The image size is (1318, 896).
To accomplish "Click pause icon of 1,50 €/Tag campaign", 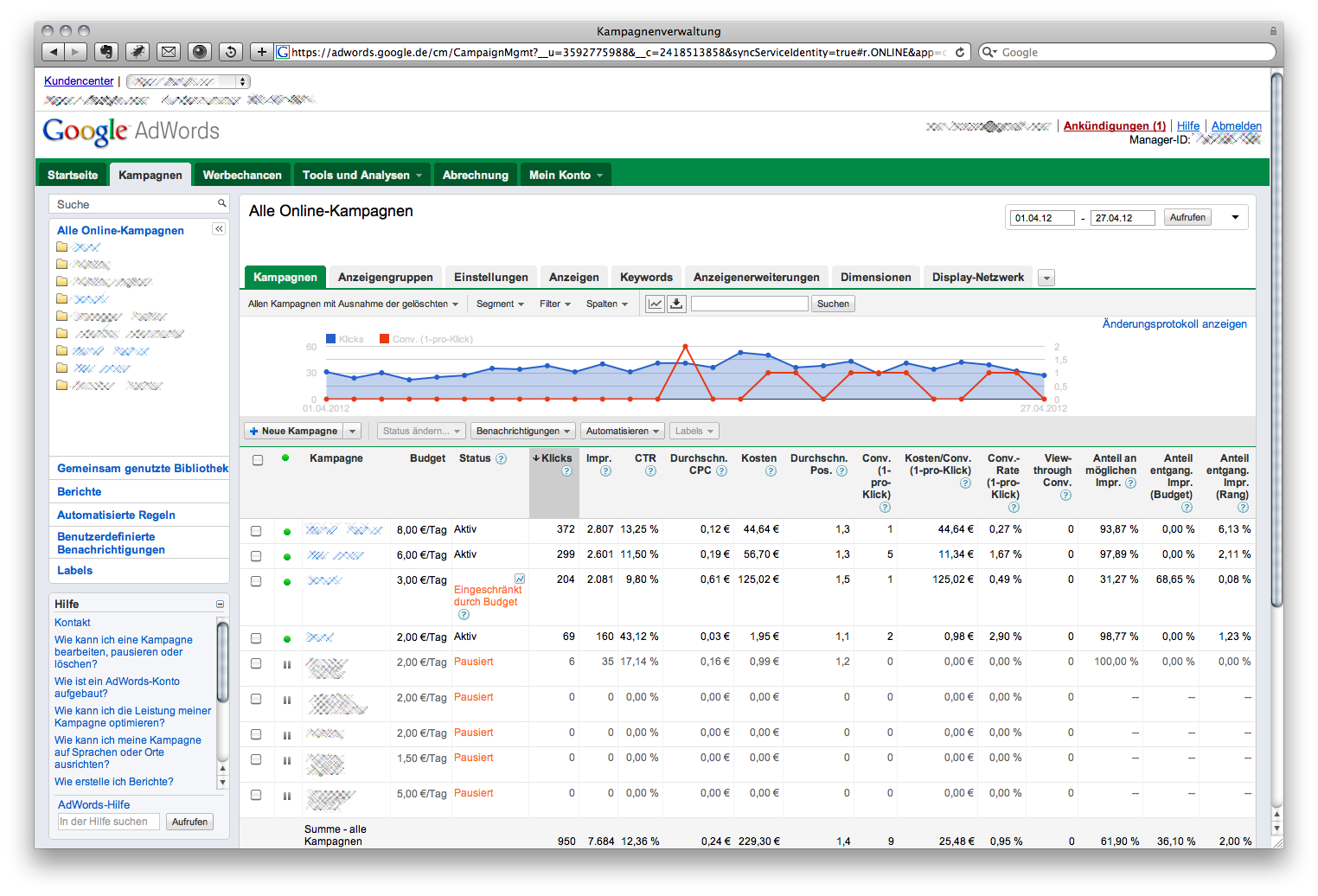I will (x=287, y=760).
